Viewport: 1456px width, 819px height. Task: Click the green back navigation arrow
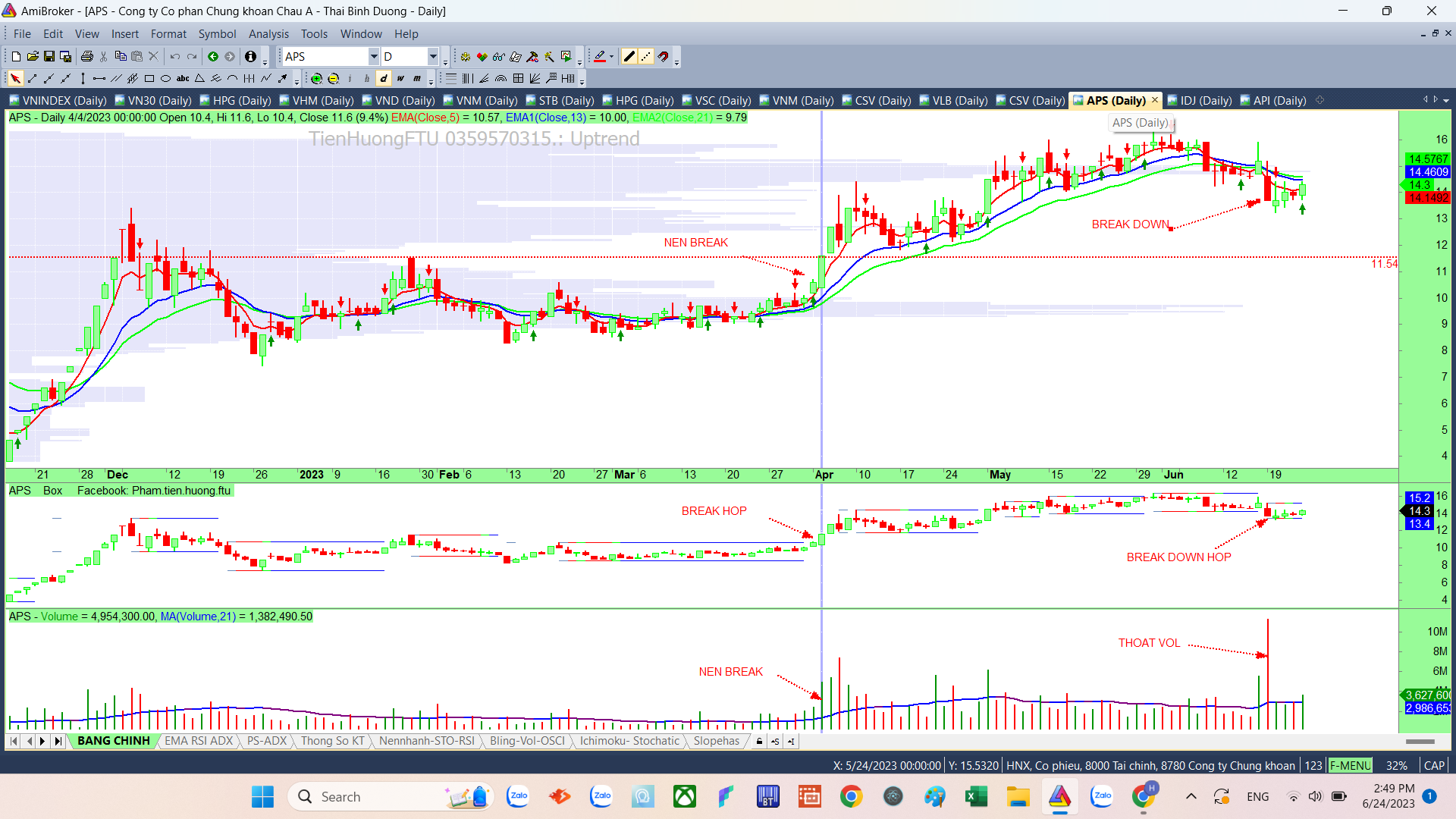click(213, 56)
